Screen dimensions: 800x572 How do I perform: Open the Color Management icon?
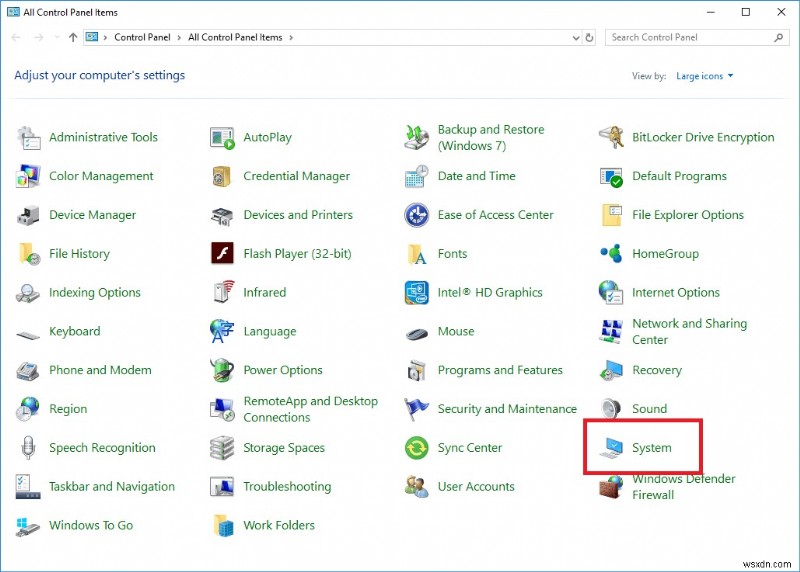(x=28, y=177)
